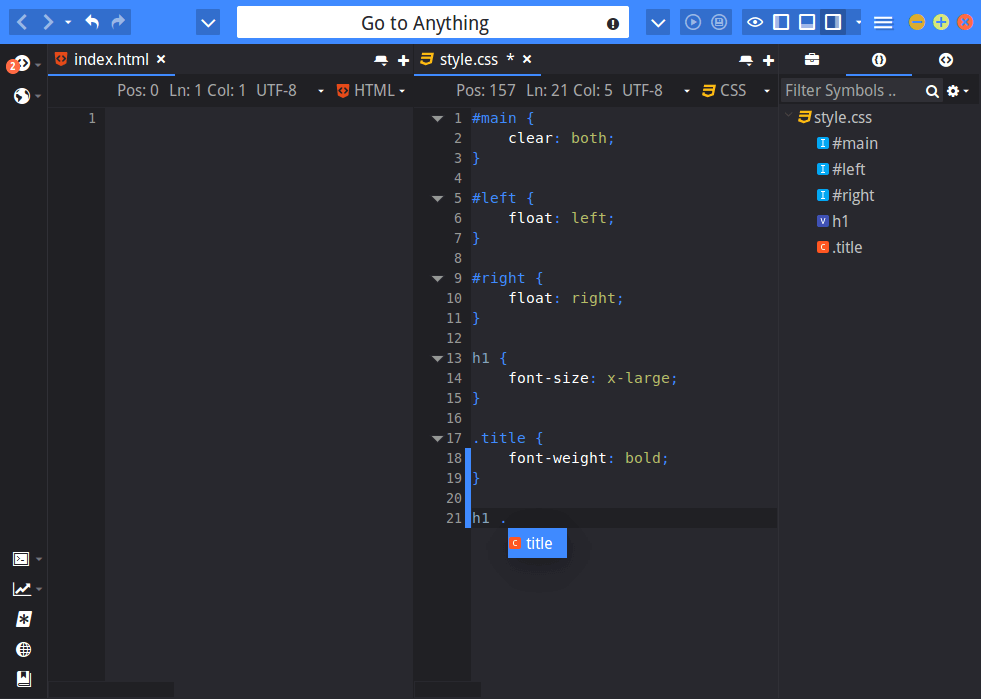Open the terminal icon in left sidebar
This screenshot has width=981, height=699.
[21, 558]
